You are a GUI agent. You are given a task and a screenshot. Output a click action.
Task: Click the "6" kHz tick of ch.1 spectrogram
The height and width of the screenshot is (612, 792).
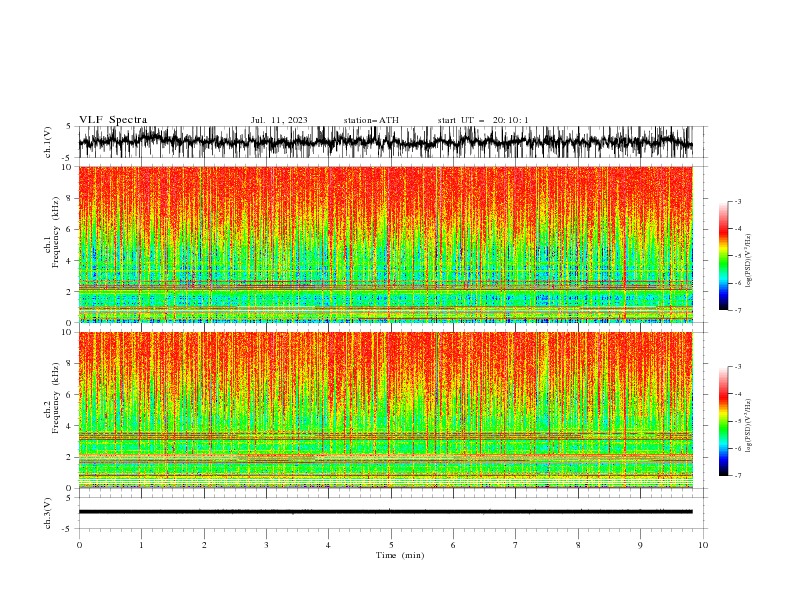pyautogui.click(x=69, y=229)
